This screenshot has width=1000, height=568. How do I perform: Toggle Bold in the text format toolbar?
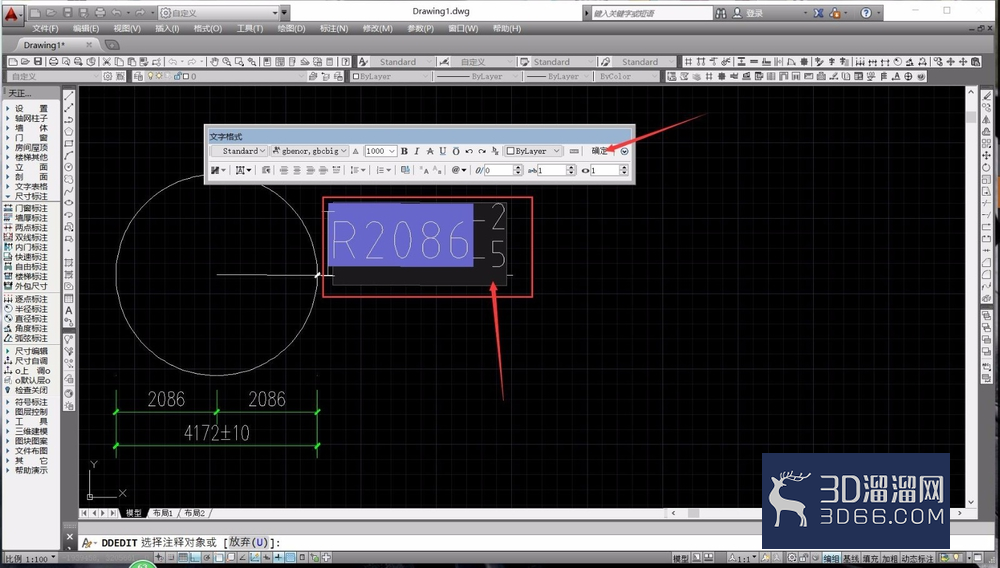(404, 151)
